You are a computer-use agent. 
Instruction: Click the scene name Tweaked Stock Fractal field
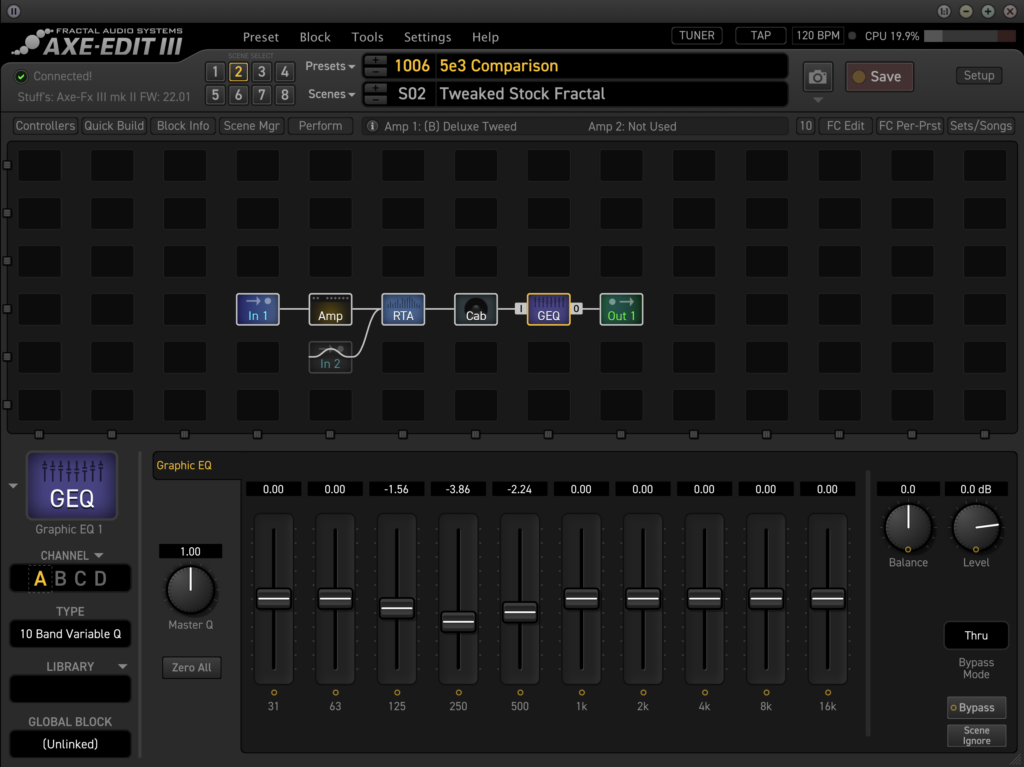click(613, 94)
